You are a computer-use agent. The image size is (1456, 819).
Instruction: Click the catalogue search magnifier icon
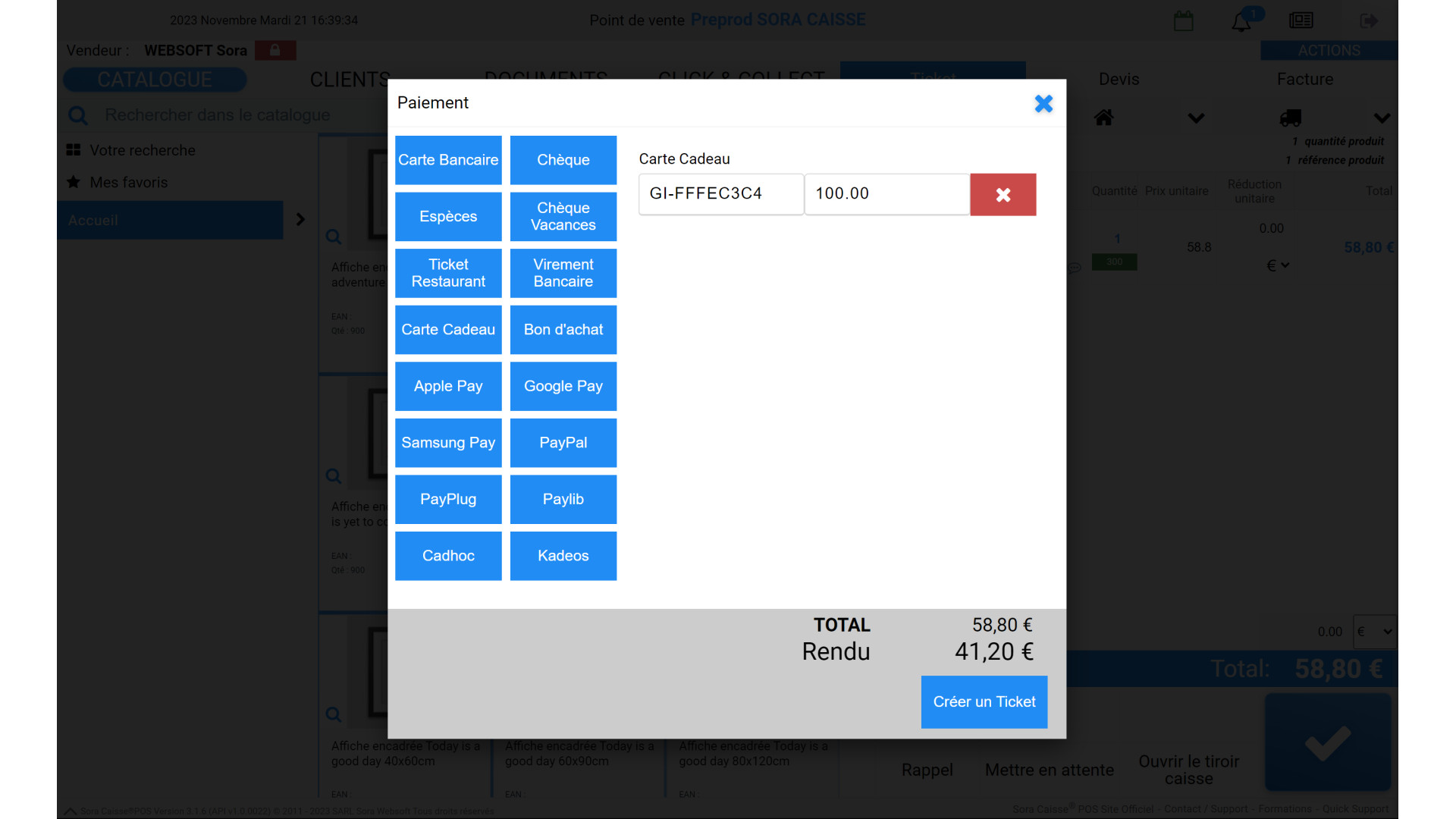78,115
